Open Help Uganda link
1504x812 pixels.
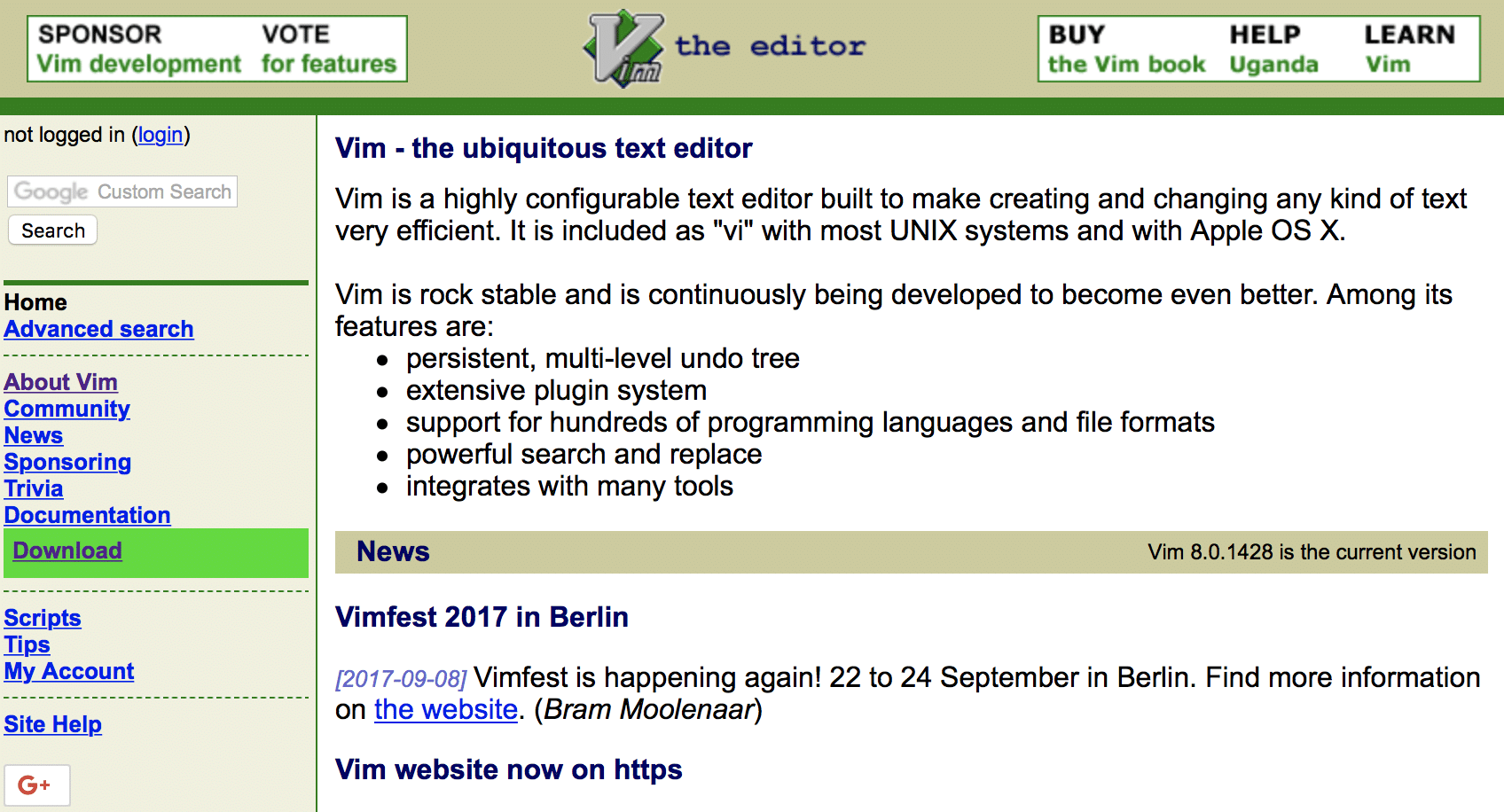tap(1273, 49)
